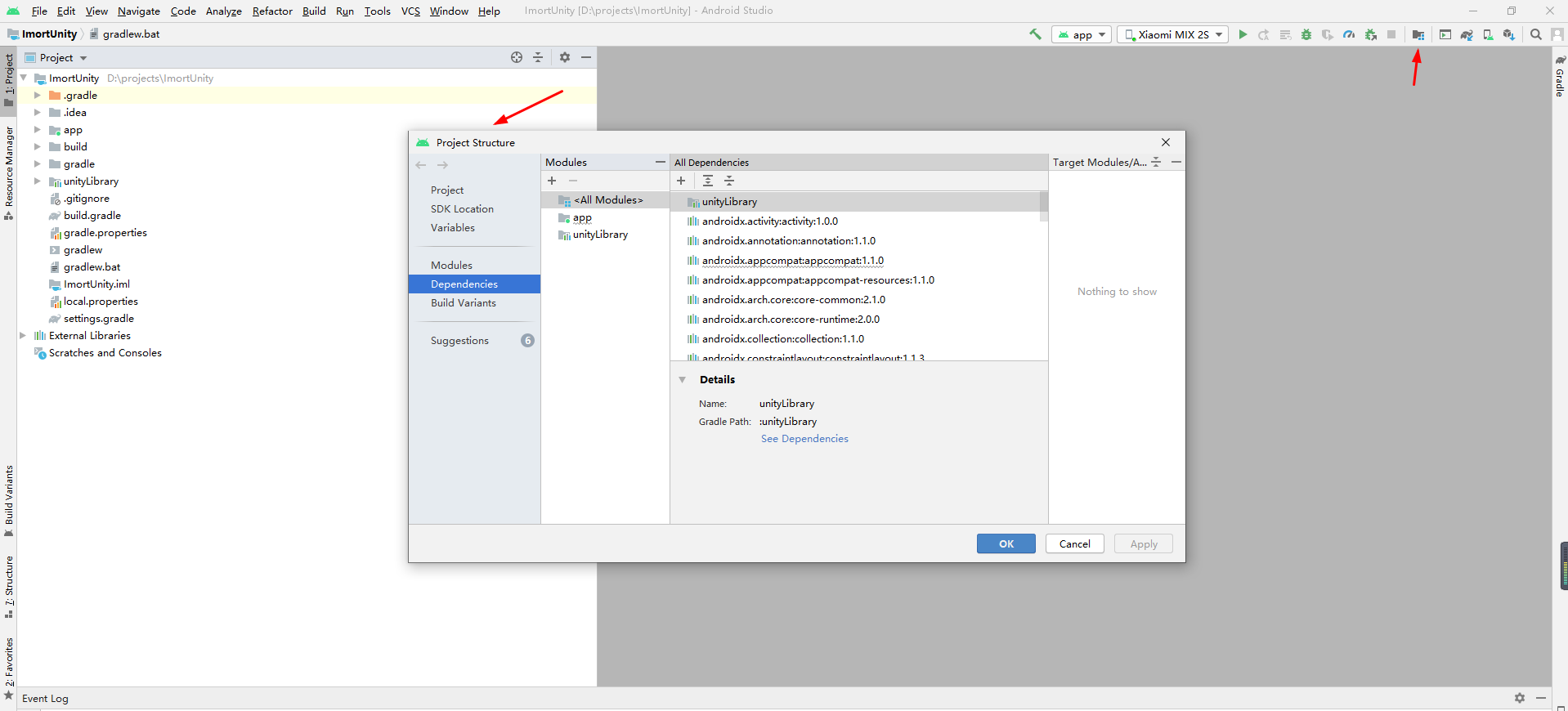Click Run with Coverage shield icon

click(1328, 34)
